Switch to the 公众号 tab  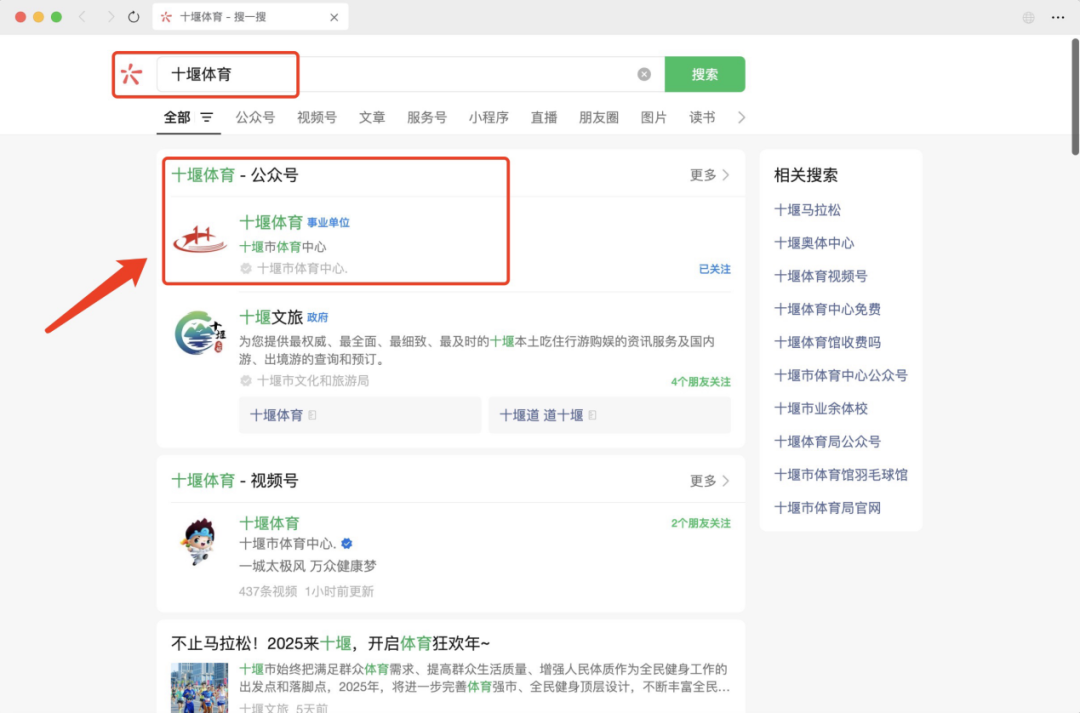tap(255, 118)
